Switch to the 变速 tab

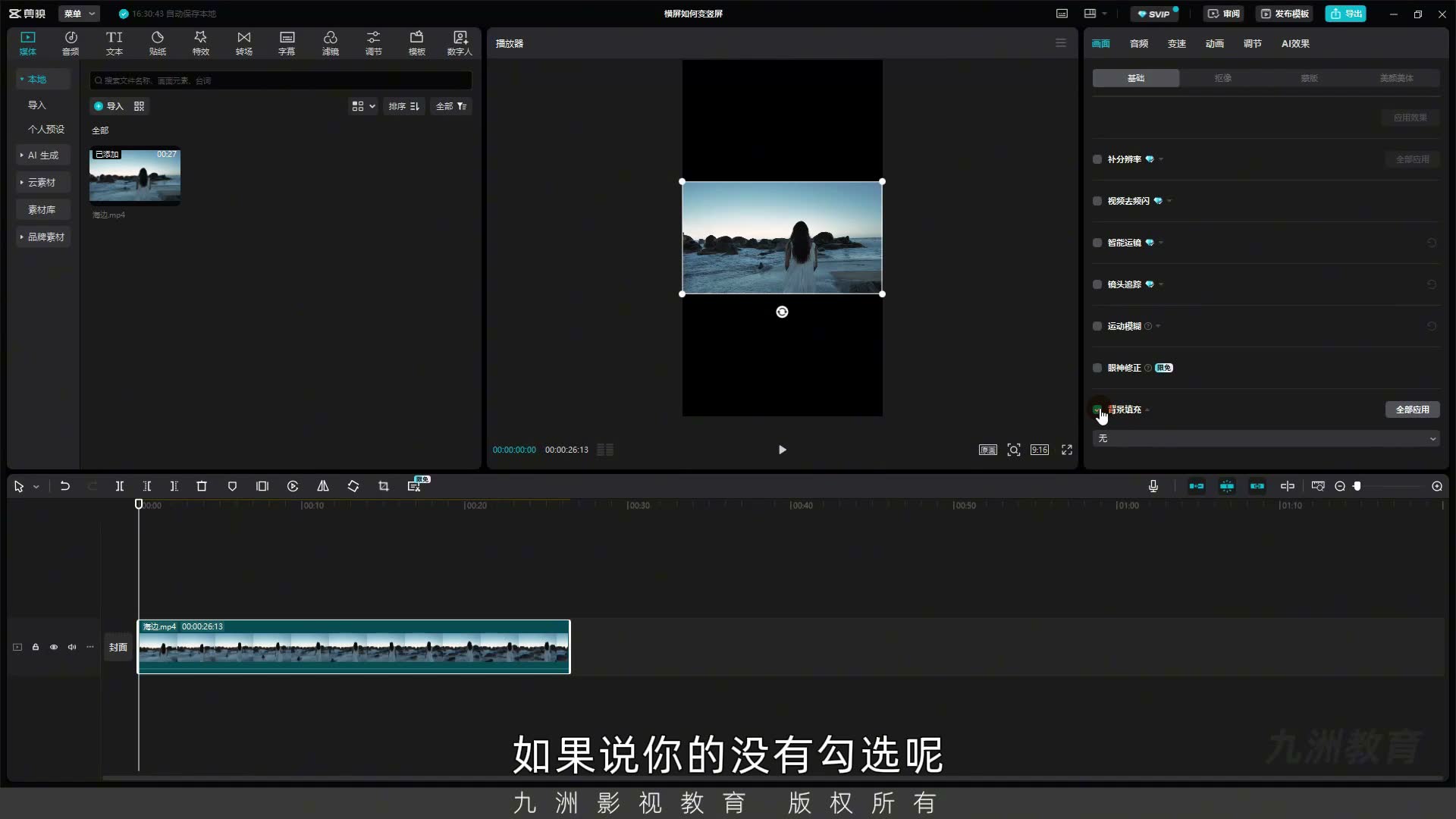pyautogui.click(x=1176, y=43)
